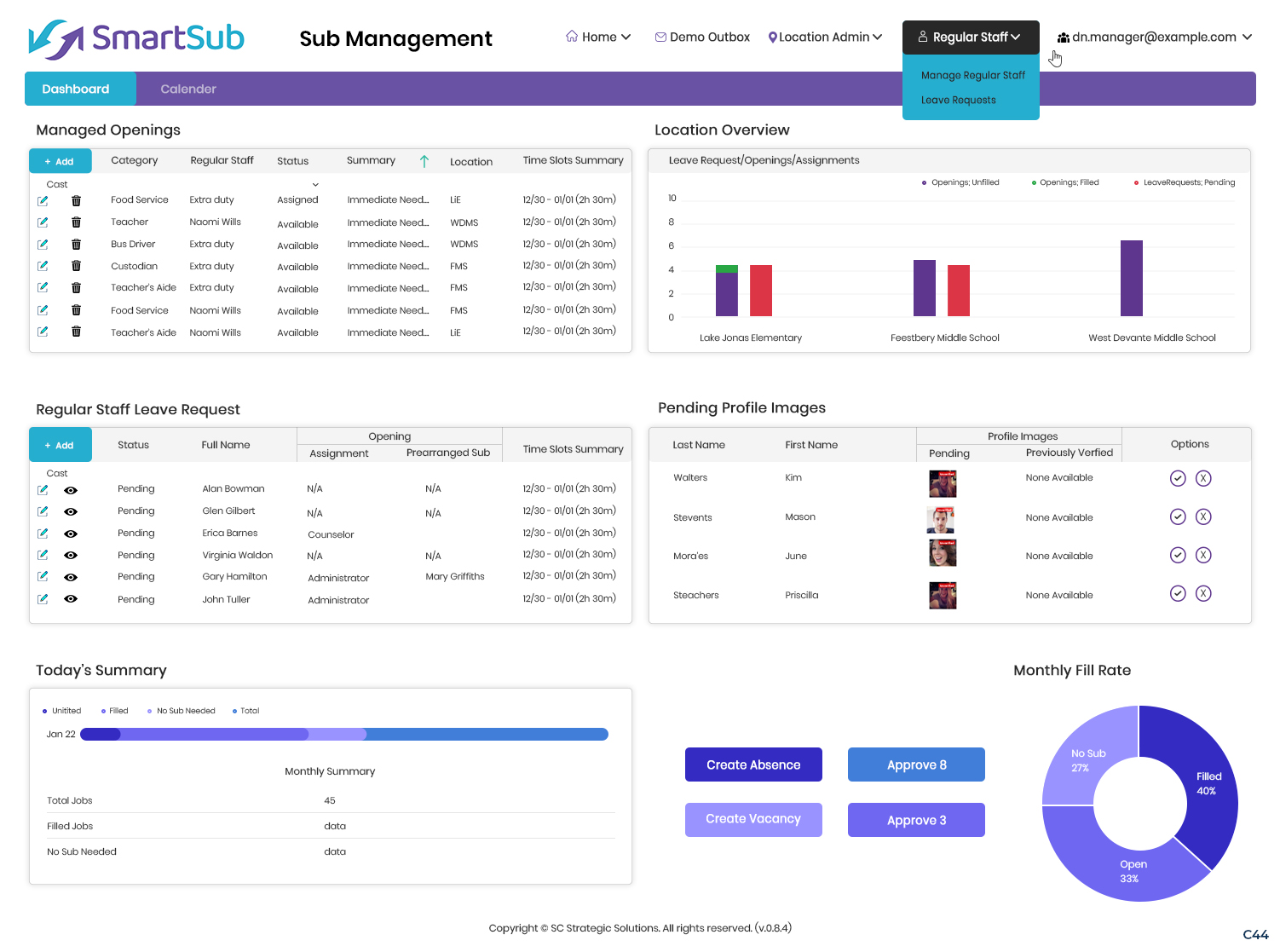Delete the Custodian opening
The image size is (1280, 952).
click(x=76, y=266)
